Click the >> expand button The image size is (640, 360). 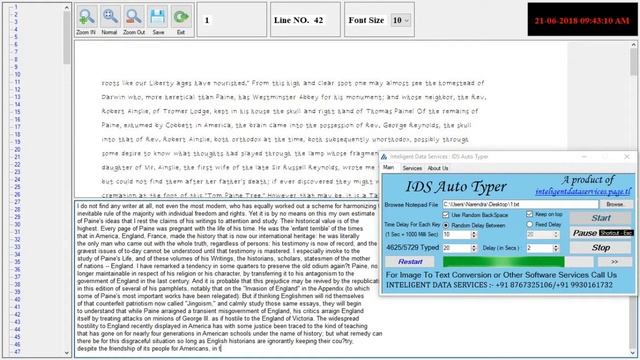pos(615,262)
